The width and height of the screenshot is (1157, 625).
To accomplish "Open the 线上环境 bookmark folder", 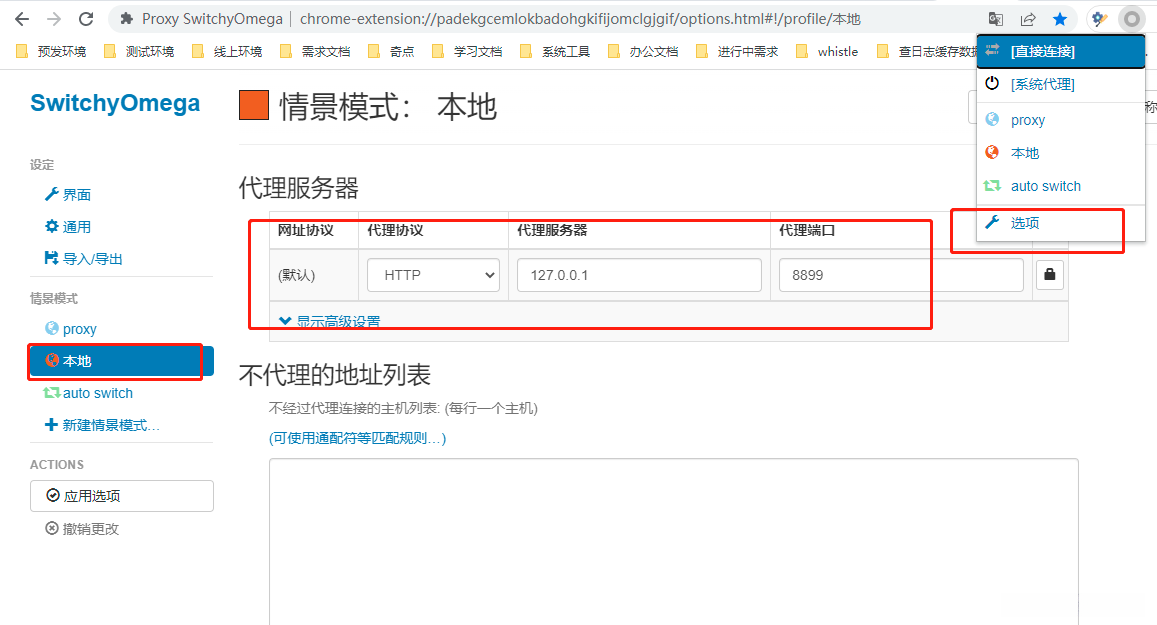I will click(227, 51).
